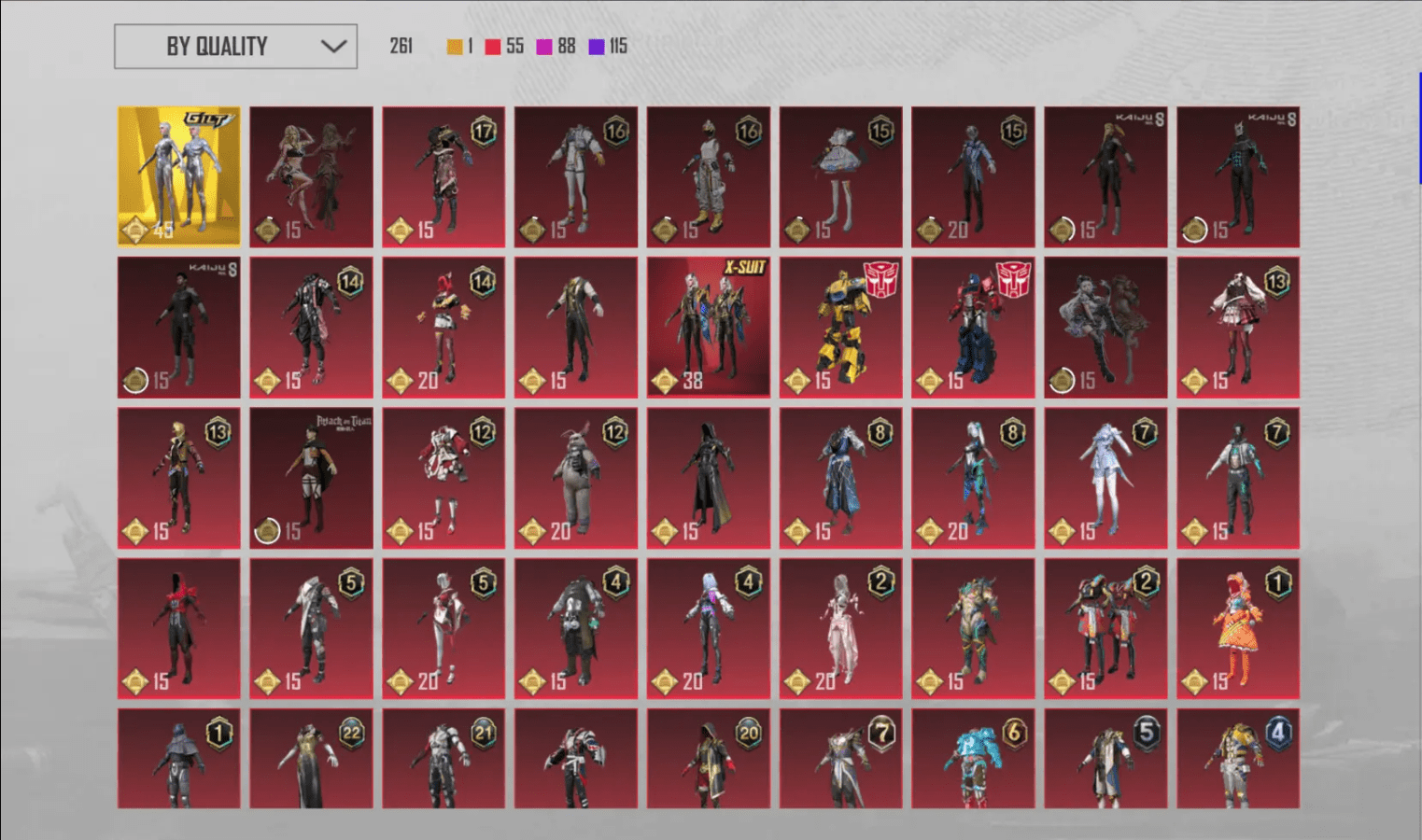Click the Autobots logo on the Bumblebee tile

[x=880, y=278]
